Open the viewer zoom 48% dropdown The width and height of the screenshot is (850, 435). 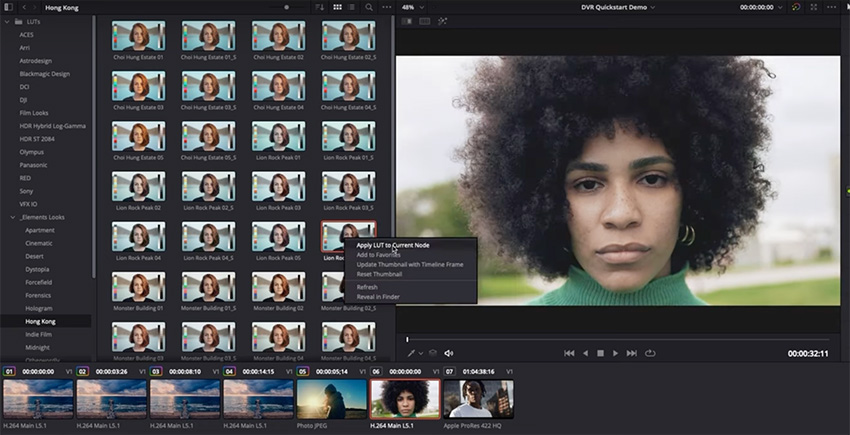[411, 7]
